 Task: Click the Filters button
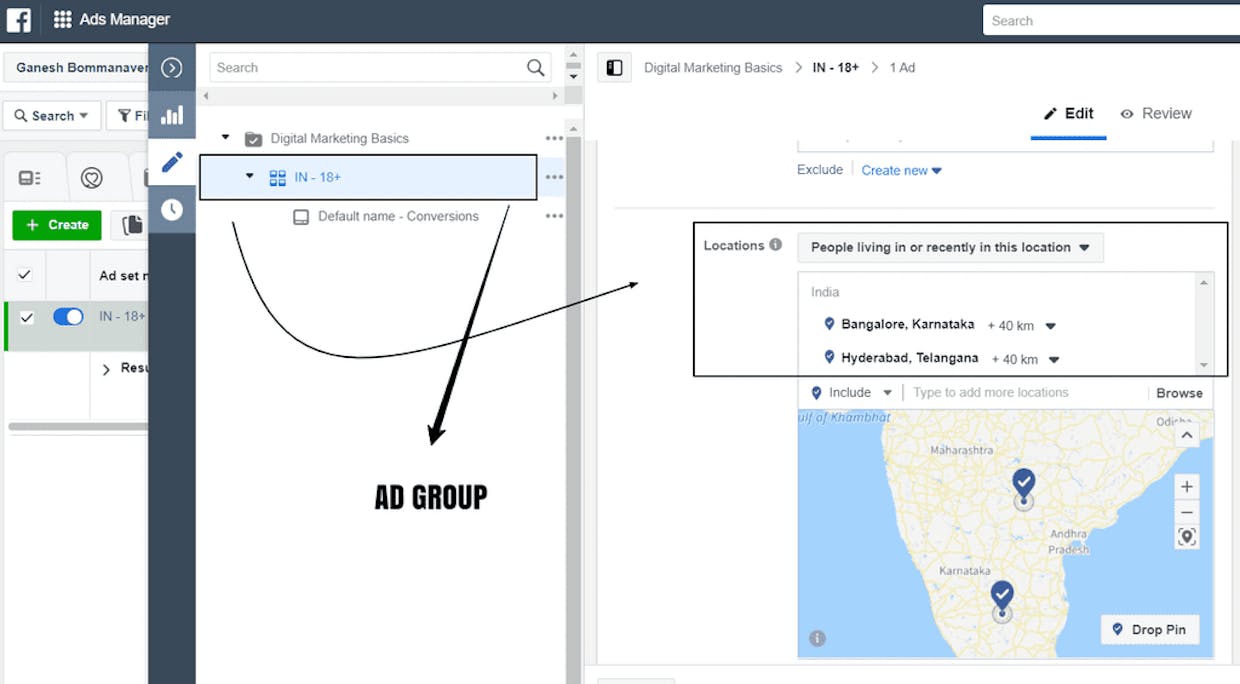click(x=128, y=116)
